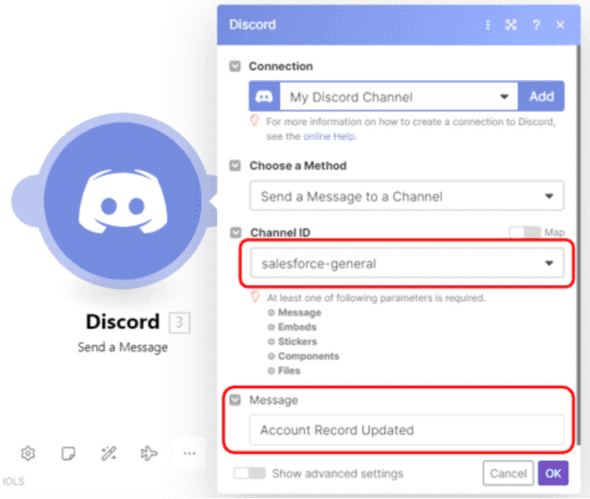This screenshot has height=499, width=590.
Task: Expand the Choose a Method dropdown
Action: [x=407, y=196]
